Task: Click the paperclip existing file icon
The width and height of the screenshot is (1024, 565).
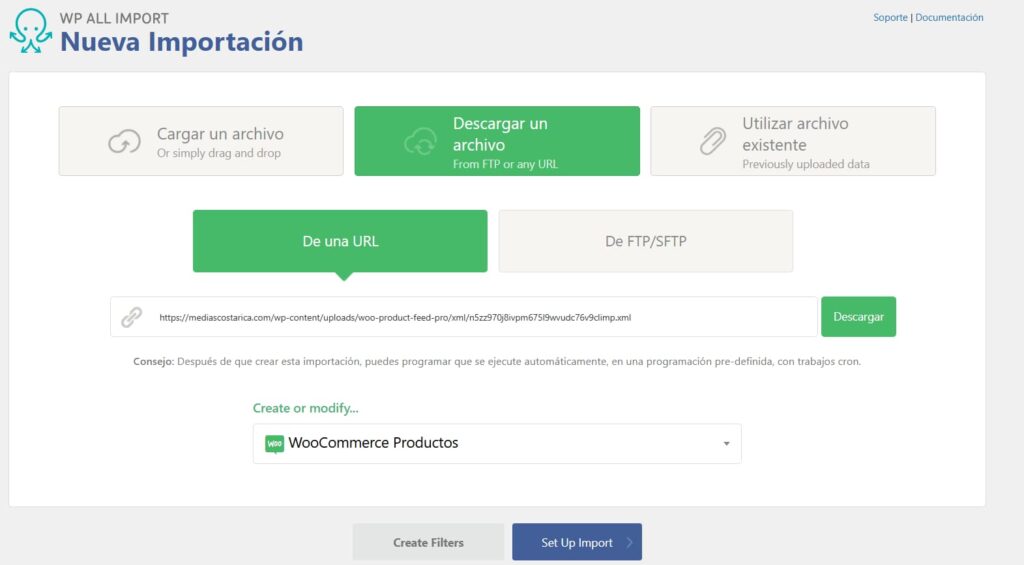Action: pos(712,142)
